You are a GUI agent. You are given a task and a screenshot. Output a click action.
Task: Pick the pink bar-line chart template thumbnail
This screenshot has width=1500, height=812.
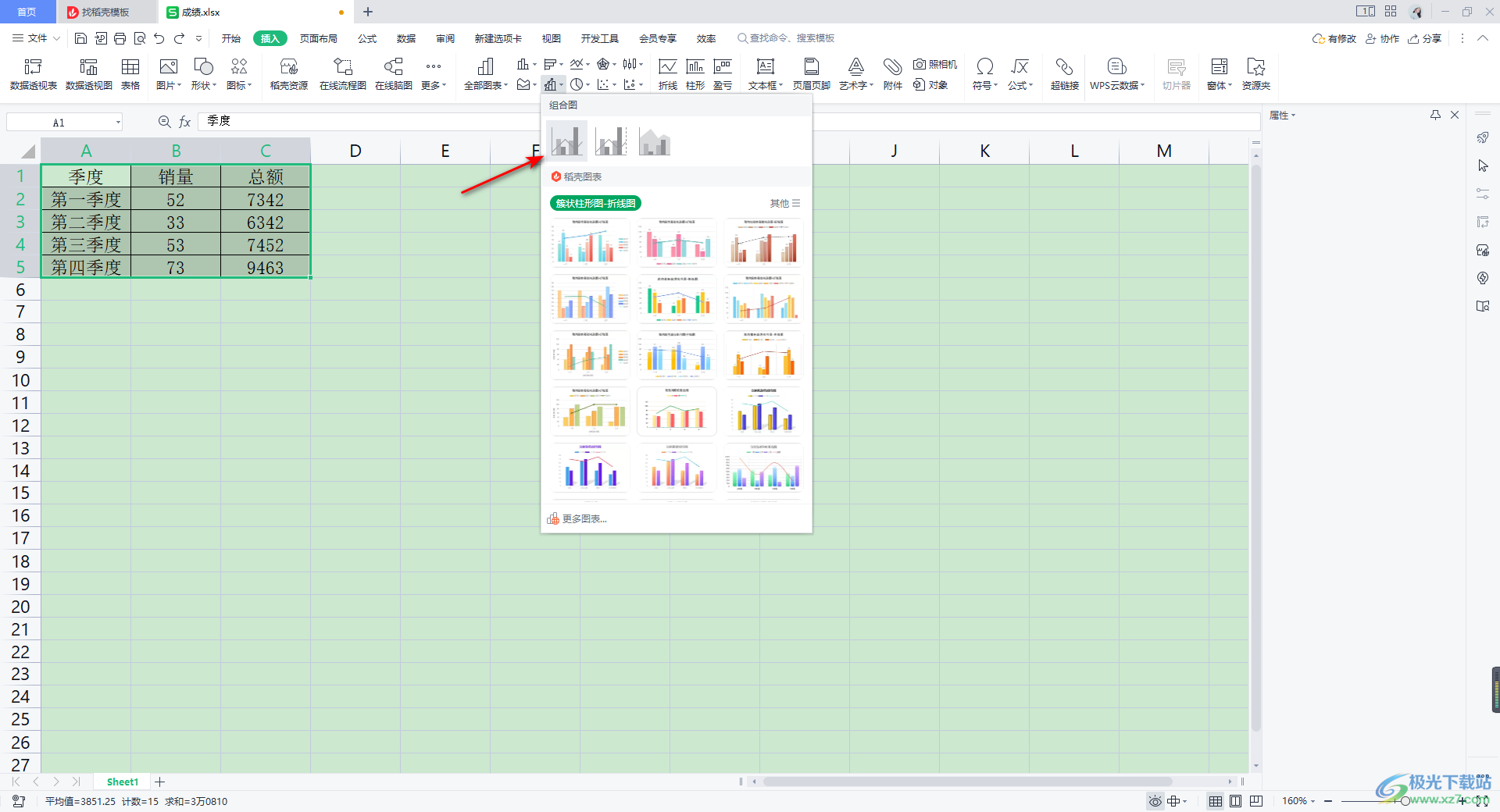677,243
